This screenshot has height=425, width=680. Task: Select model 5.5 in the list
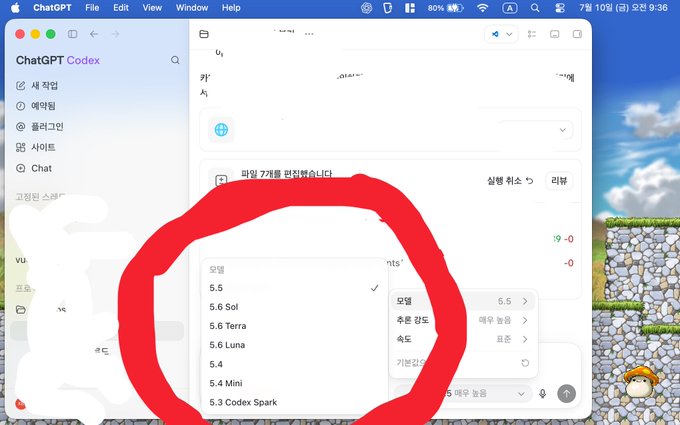click(x=294, y=288)
